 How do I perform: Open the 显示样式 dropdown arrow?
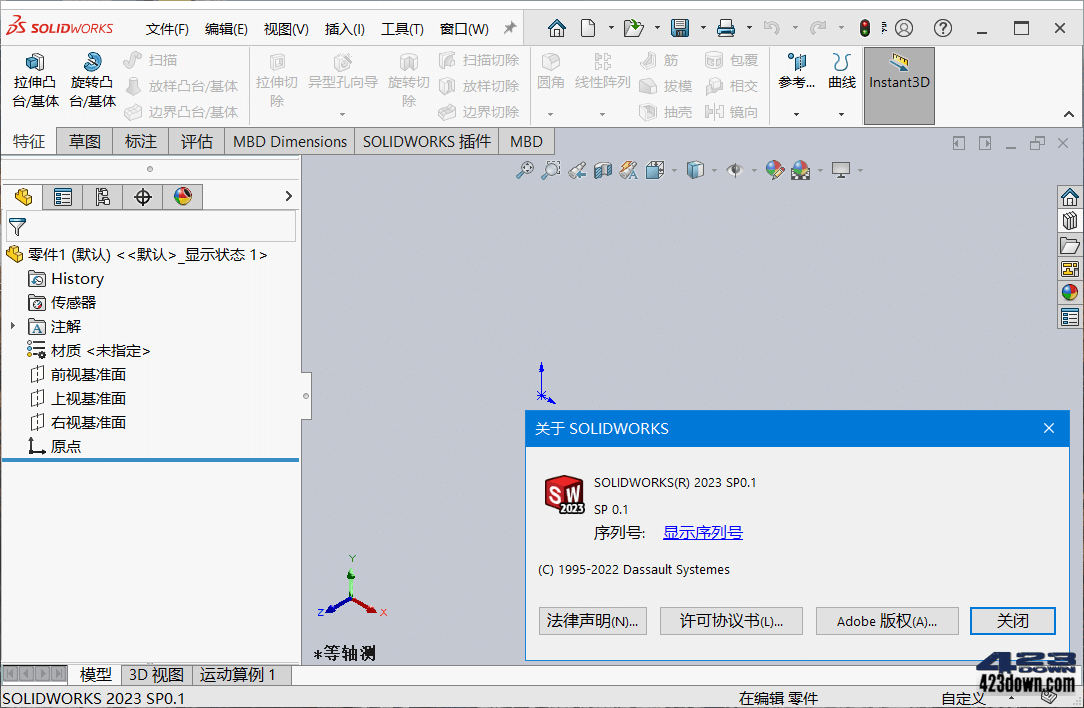click(714, 170)
